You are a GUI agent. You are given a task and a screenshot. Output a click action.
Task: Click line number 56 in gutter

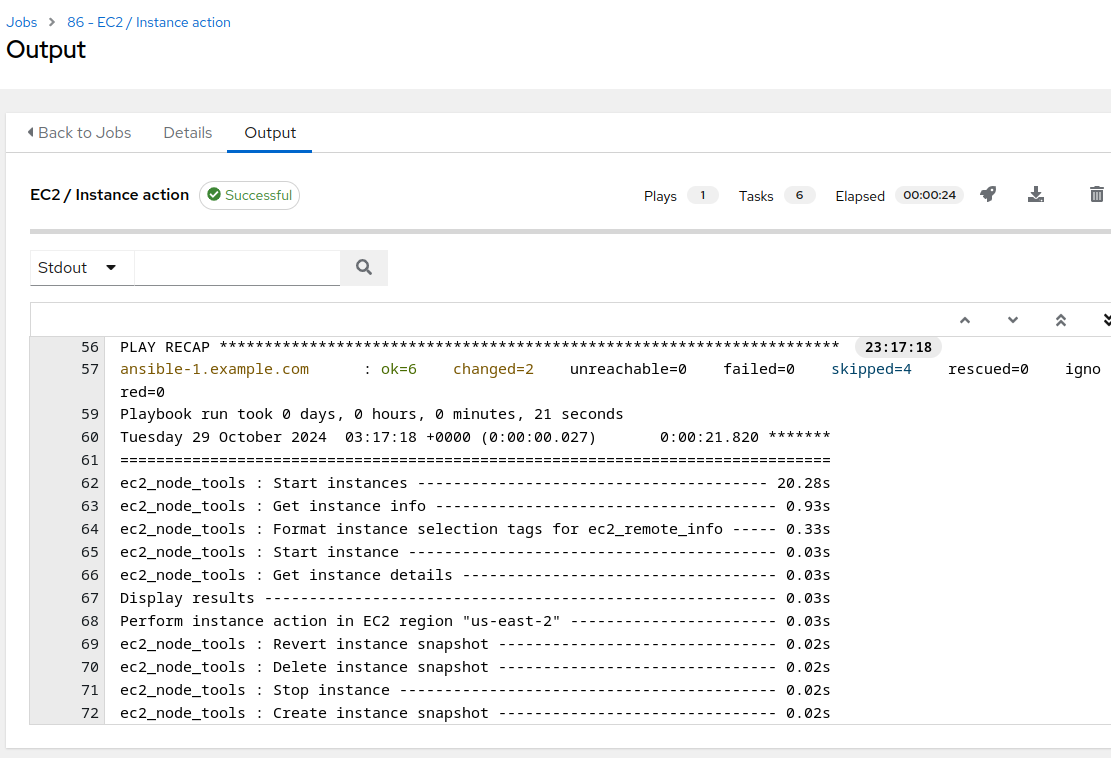tap(89, 347)
